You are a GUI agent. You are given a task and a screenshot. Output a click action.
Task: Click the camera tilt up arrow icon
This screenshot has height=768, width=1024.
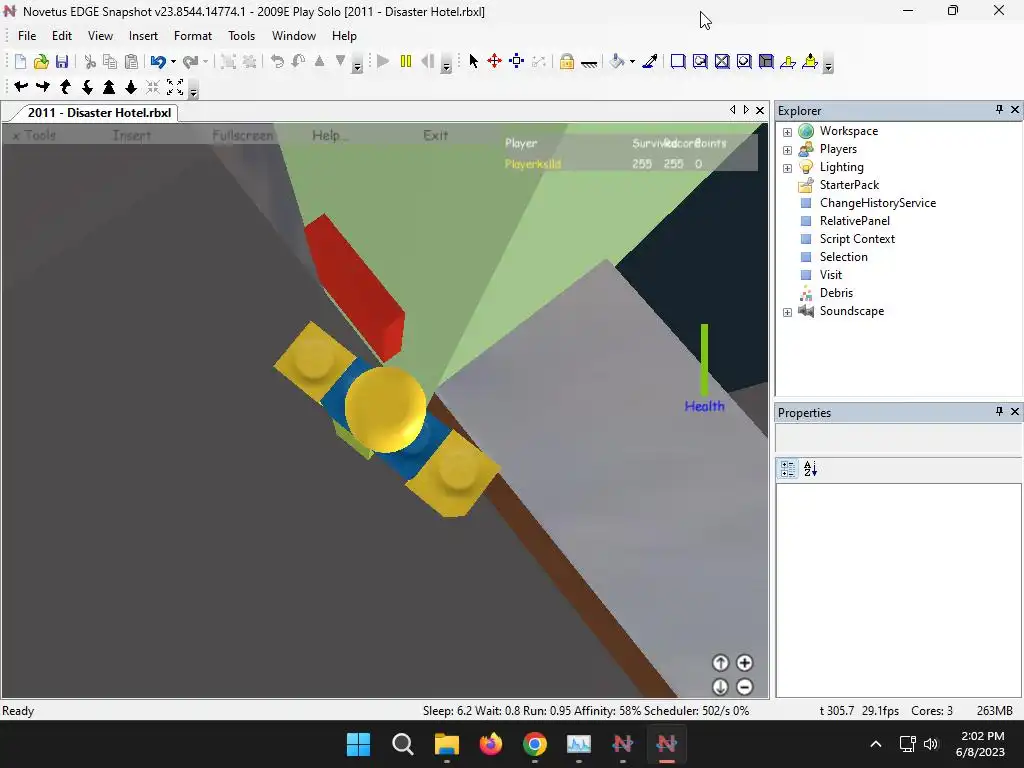pyautogui.click(x=65, y=86)
